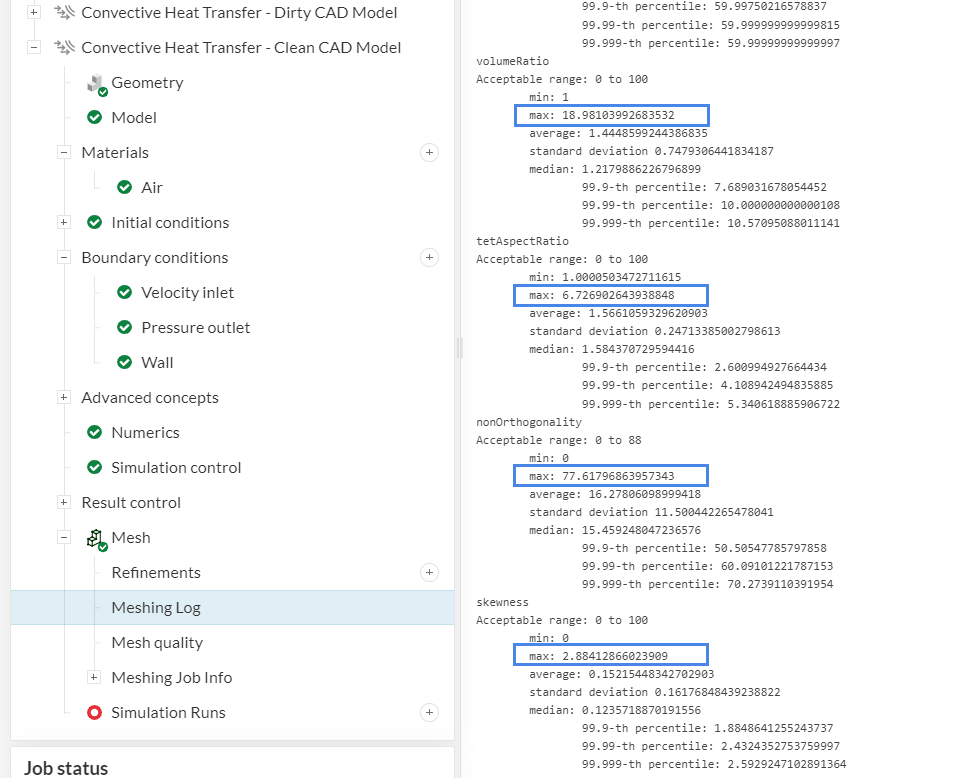Click green check icon beside Model
This screenshot has height=778, width=967.
94,117
